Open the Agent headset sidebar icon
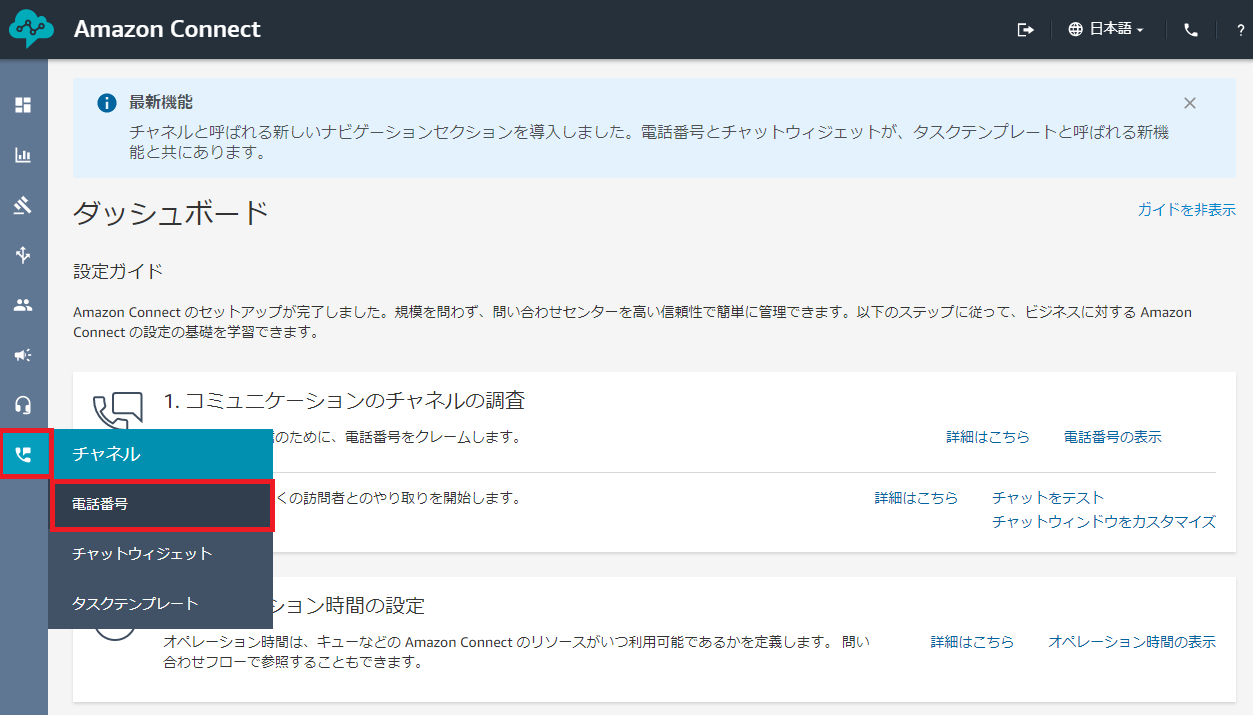This screenshot has height=715, width=1253. pos(23,405)
